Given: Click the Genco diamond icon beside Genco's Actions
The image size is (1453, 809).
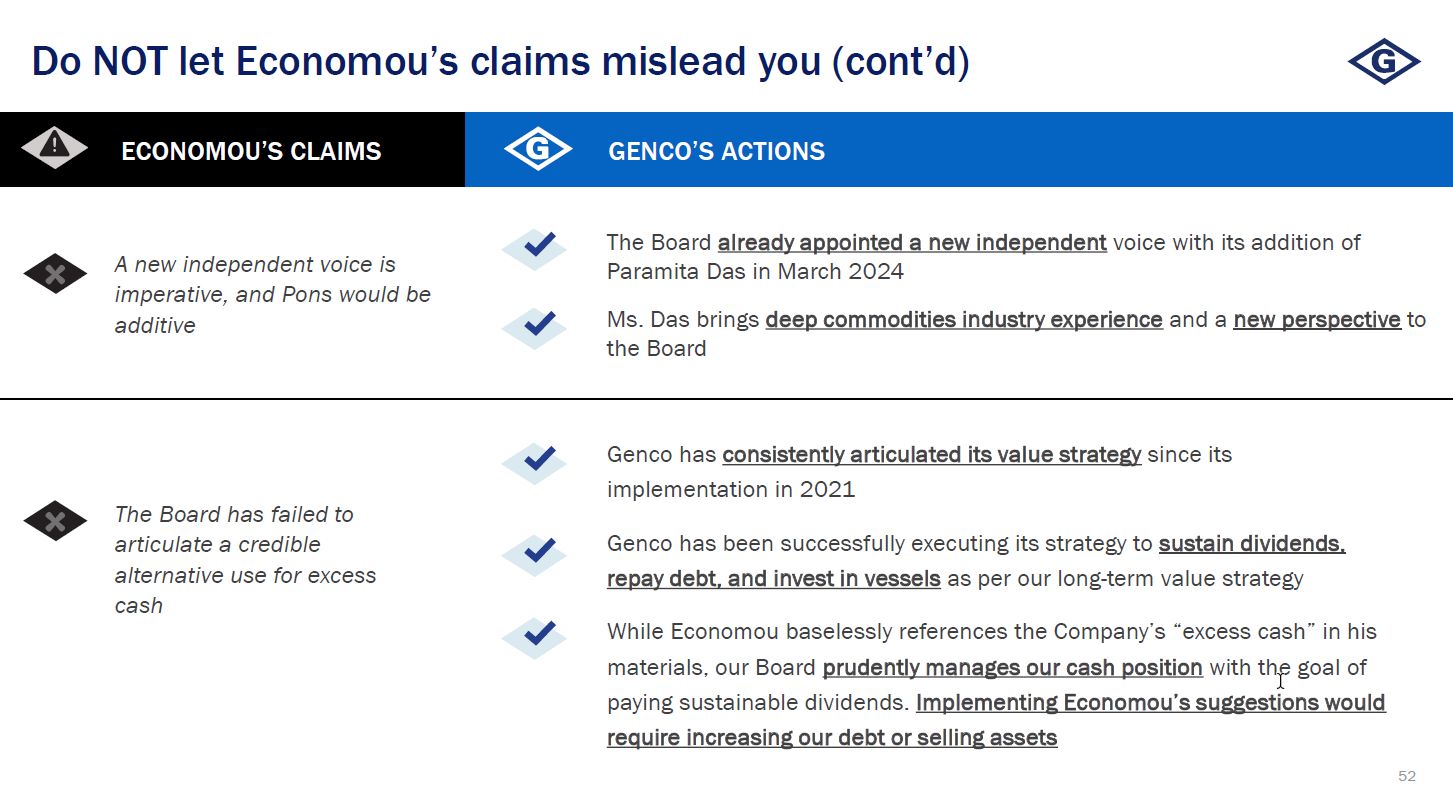Looking at the screenshot, I should click(538, 150).
